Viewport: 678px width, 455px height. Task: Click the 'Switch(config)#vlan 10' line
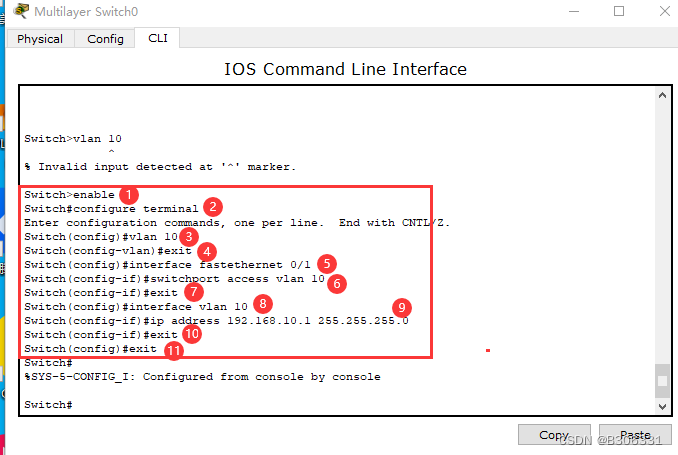[101, 237]
